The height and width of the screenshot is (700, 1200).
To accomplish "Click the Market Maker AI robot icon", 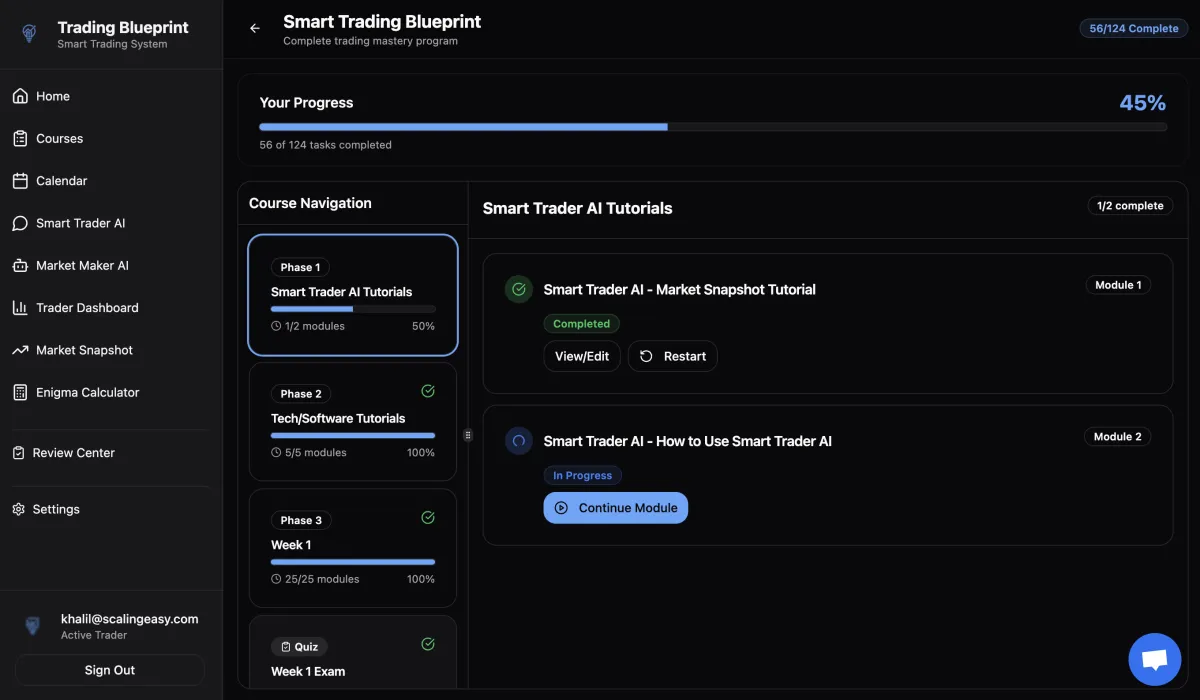I will [20, 265].
